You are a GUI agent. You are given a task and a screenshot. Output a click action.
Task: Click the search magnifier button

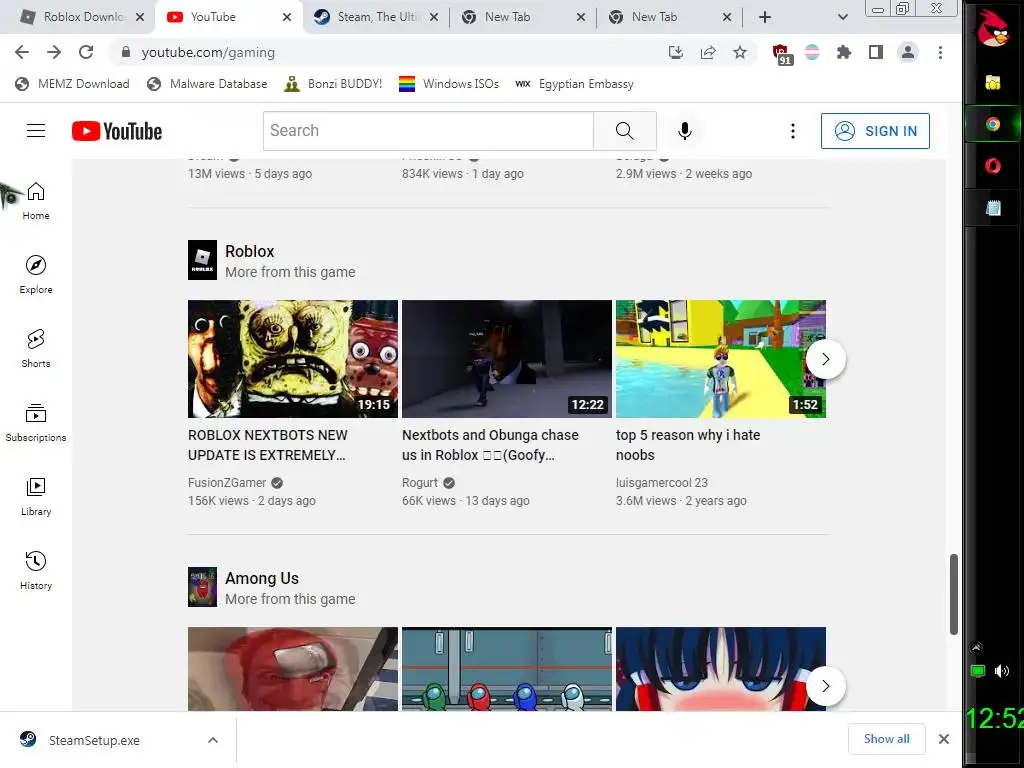(624, 131)
